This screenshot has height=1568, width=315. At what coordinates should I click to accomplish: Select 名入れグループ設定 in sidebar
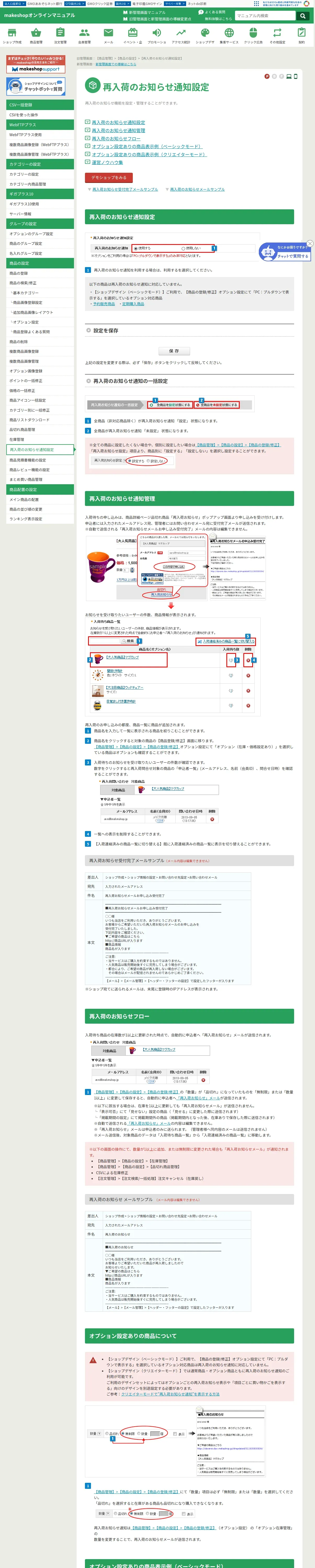(40, 253)
